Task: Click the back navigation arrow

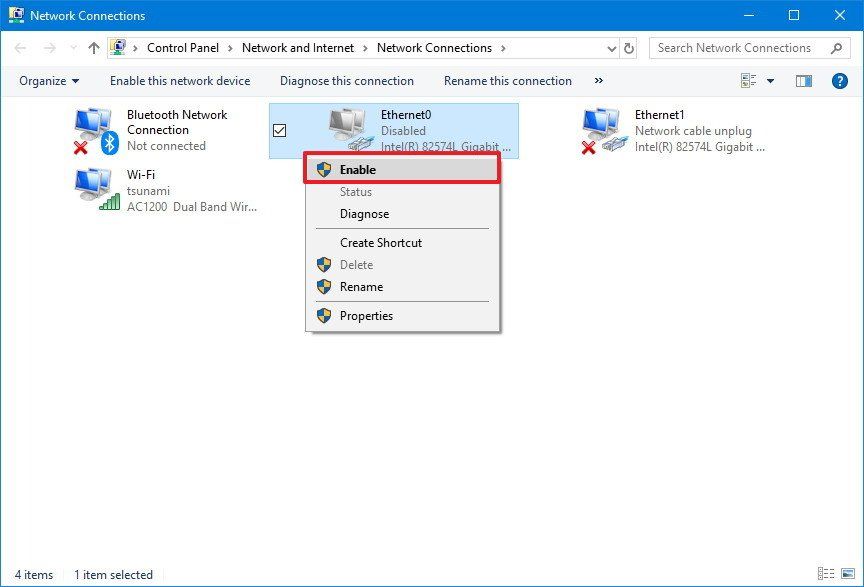Action: click(20, 47)
